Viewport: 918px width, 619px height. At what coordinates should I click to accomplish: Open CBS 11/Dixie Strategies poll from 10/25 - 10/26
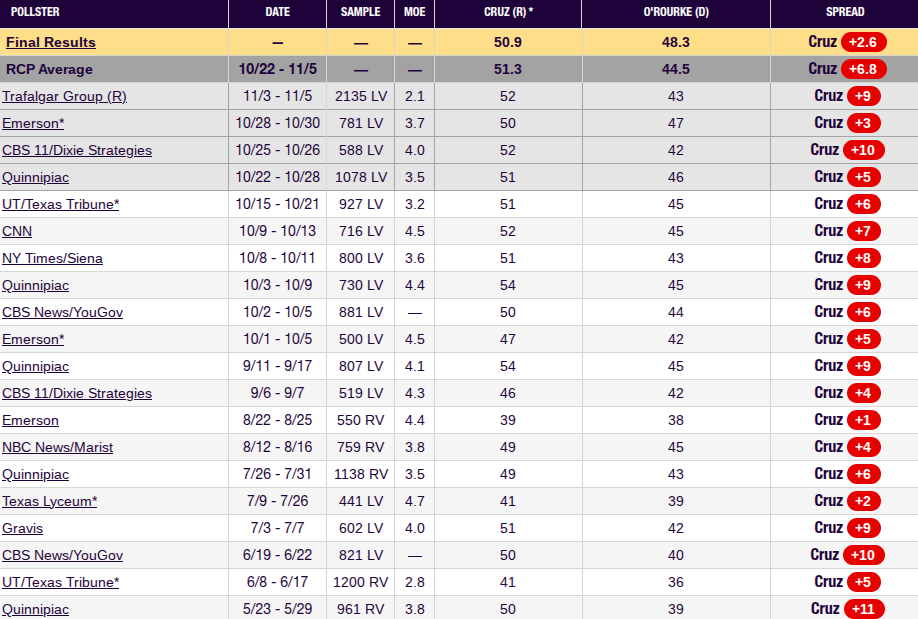77,150
